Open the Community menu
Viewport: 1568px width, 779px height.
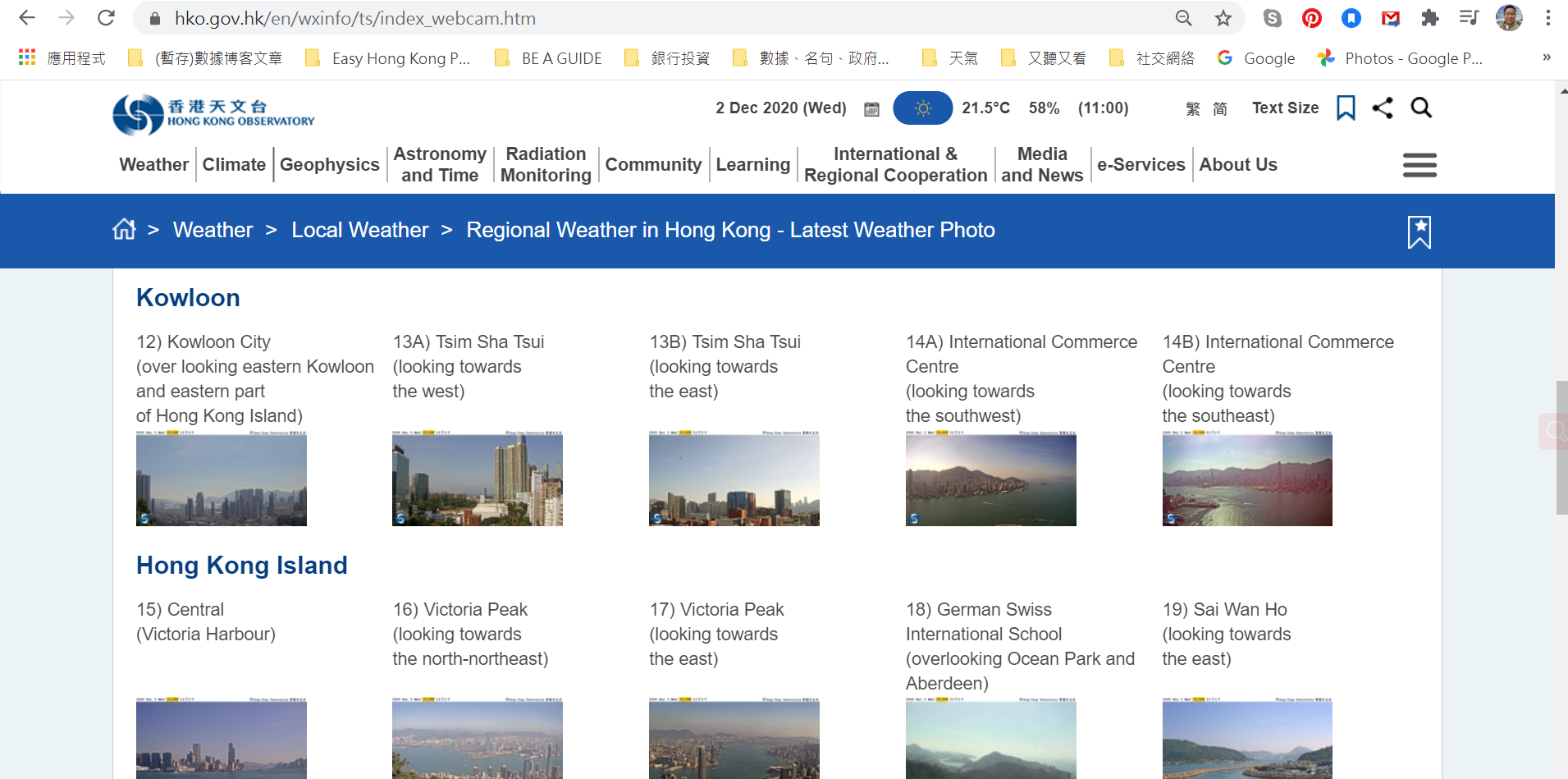pyautogui.click(x=653, y=164)
